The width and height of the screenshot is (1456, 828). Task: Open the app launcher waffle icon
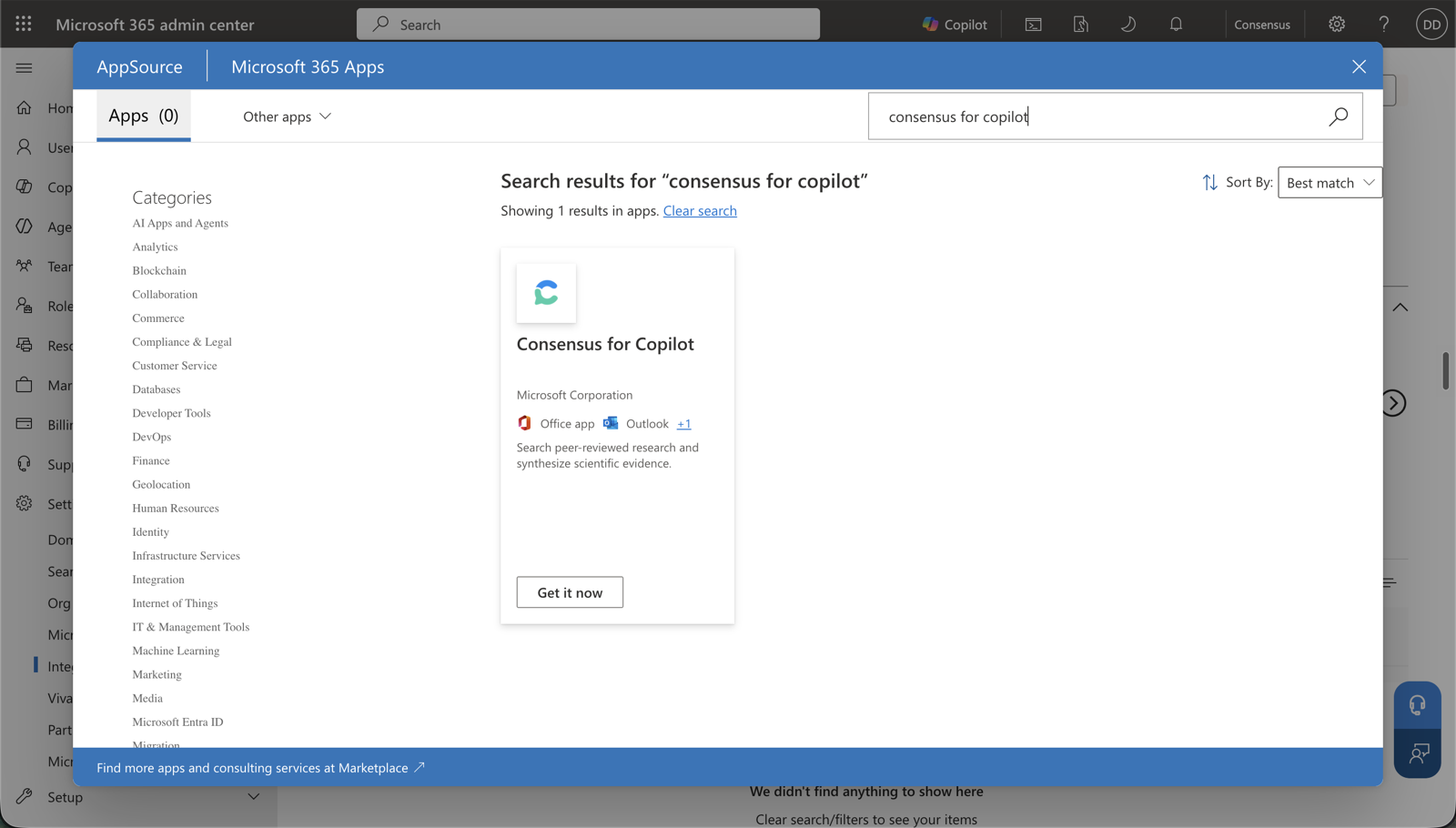click(24, 24)
